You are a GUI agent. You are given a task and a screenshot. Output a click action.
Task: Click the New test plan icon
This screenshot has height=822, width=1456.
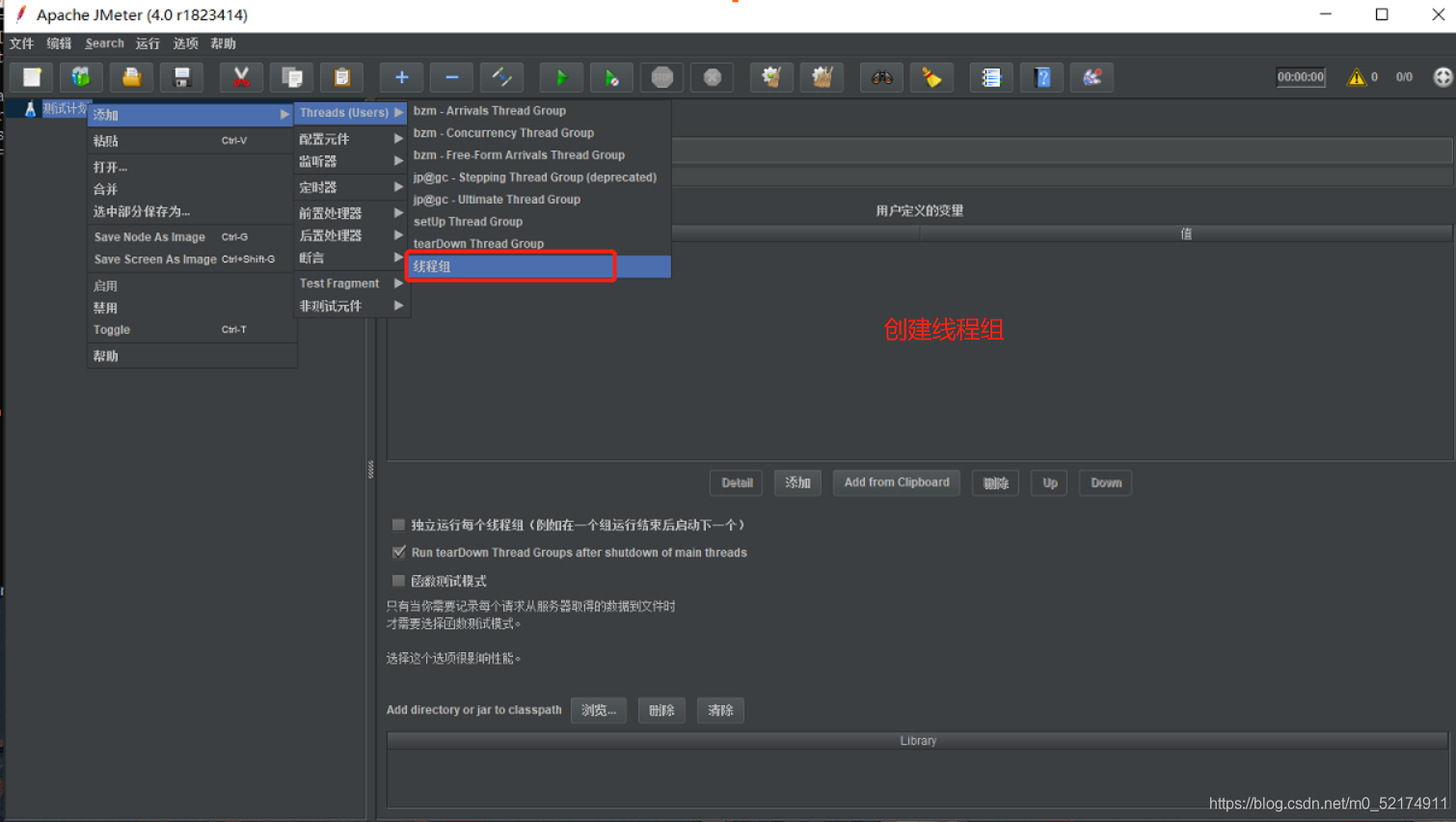(32, 77)
